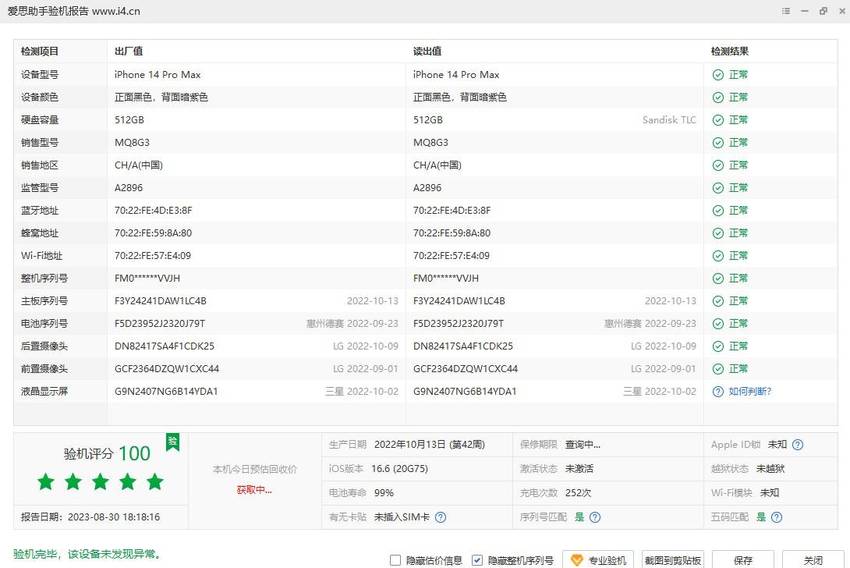The height and width of the screenshot is (568, 850).
Task: Click the green check icon in 蜂窝地址 row
Action: (718, 233)
